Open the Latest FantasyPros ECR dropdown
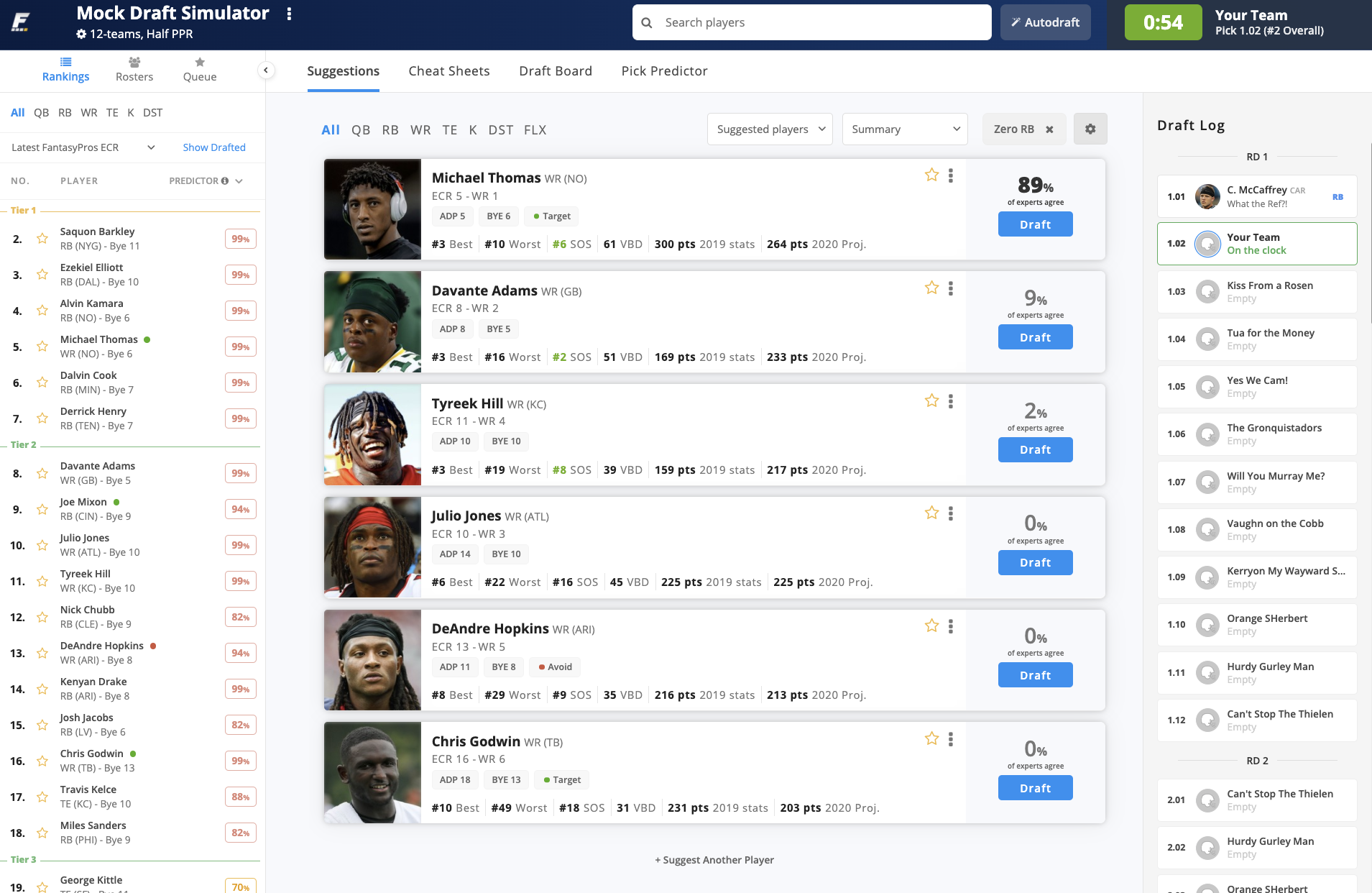This screenshot has width=1372, height=893. tap(83, 147)
